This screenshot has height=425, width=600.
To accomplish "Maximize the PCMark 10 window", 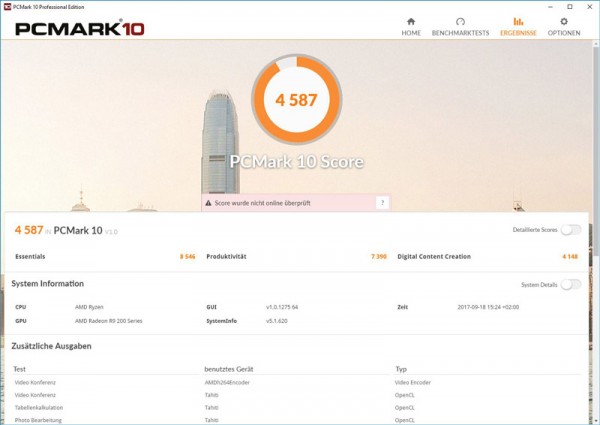I will (568, 5).
